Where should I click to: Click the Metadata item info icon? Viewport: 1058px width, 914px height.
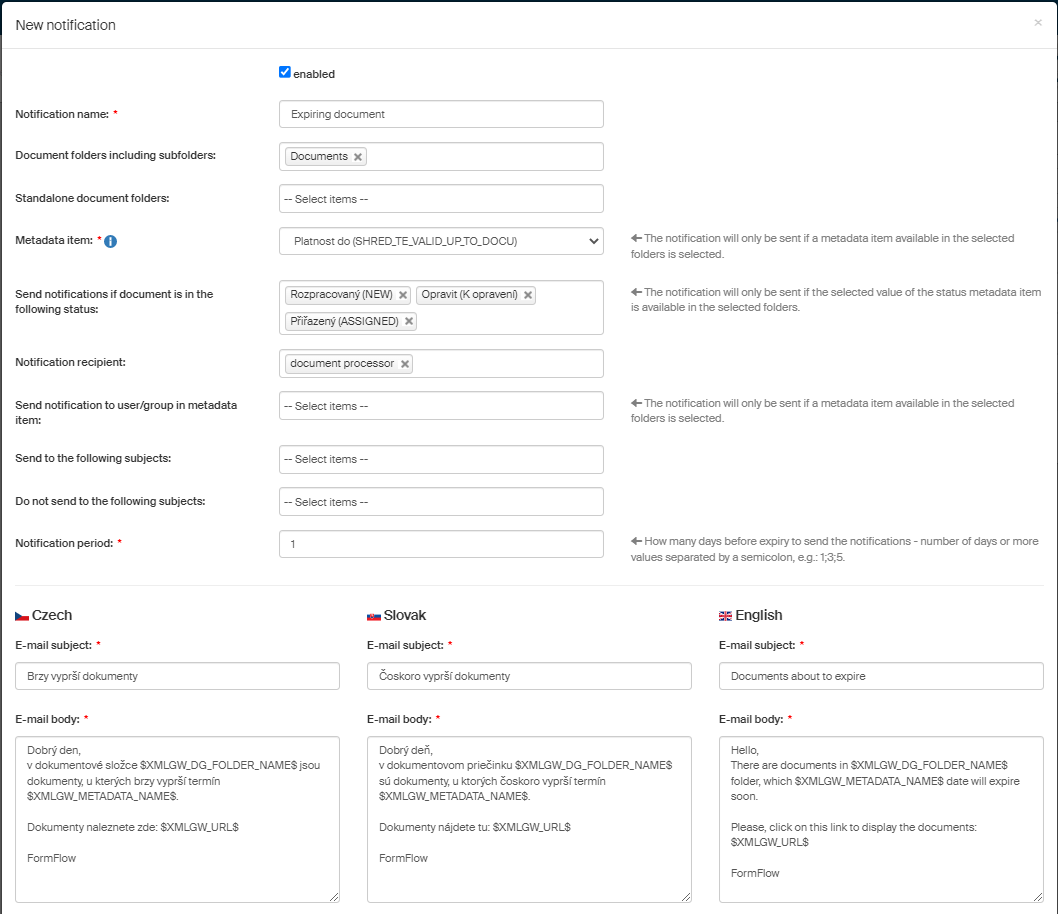(x=111, y=241)
